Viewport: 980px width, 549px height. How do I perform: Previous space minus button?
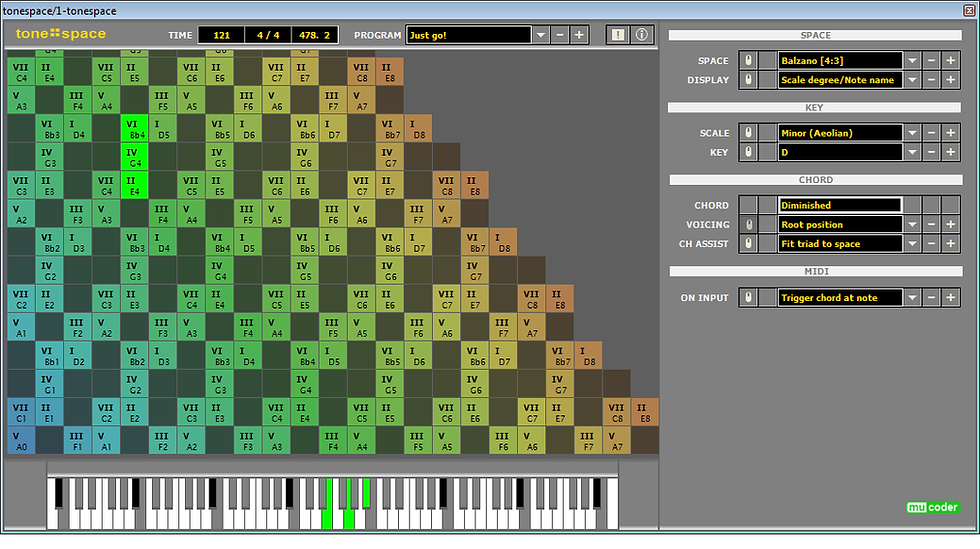click(x=931, y=61)
